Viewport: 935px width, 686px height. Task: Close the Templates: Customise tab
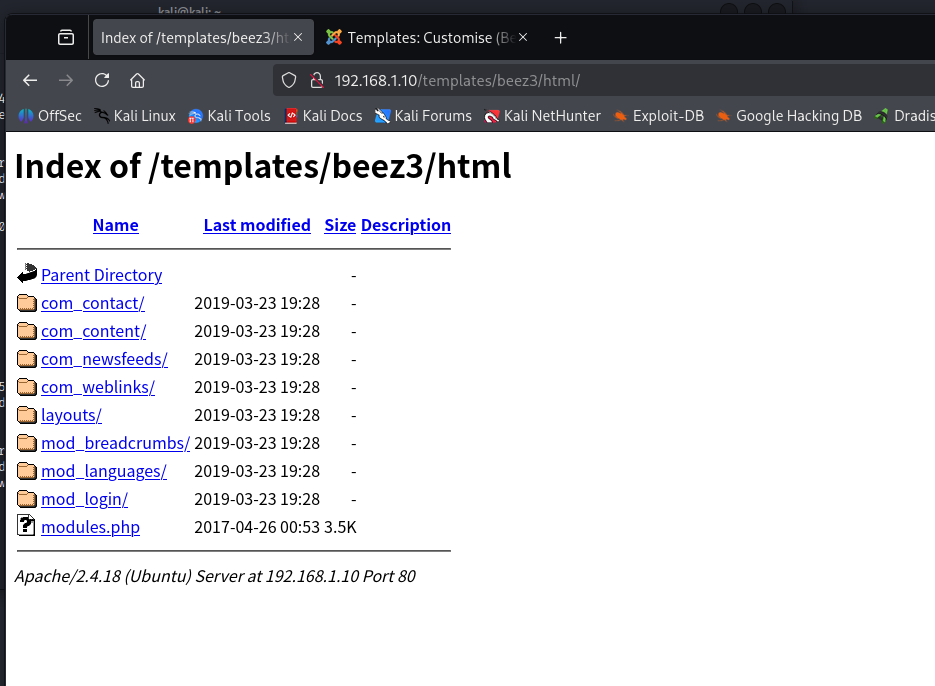coord(523,37)
